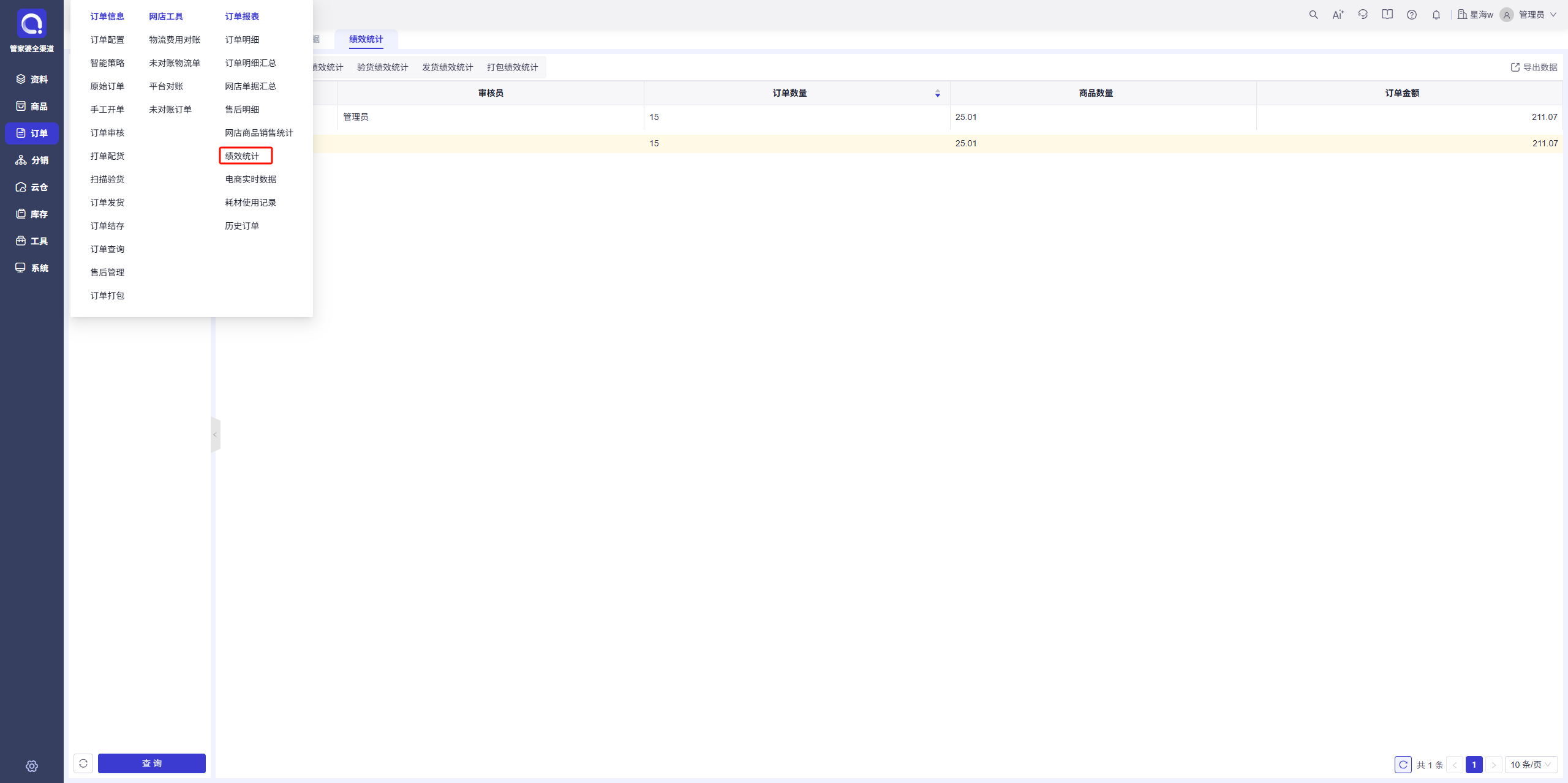
Task: Open the AI assistant icon
Action: point(1338,15)
